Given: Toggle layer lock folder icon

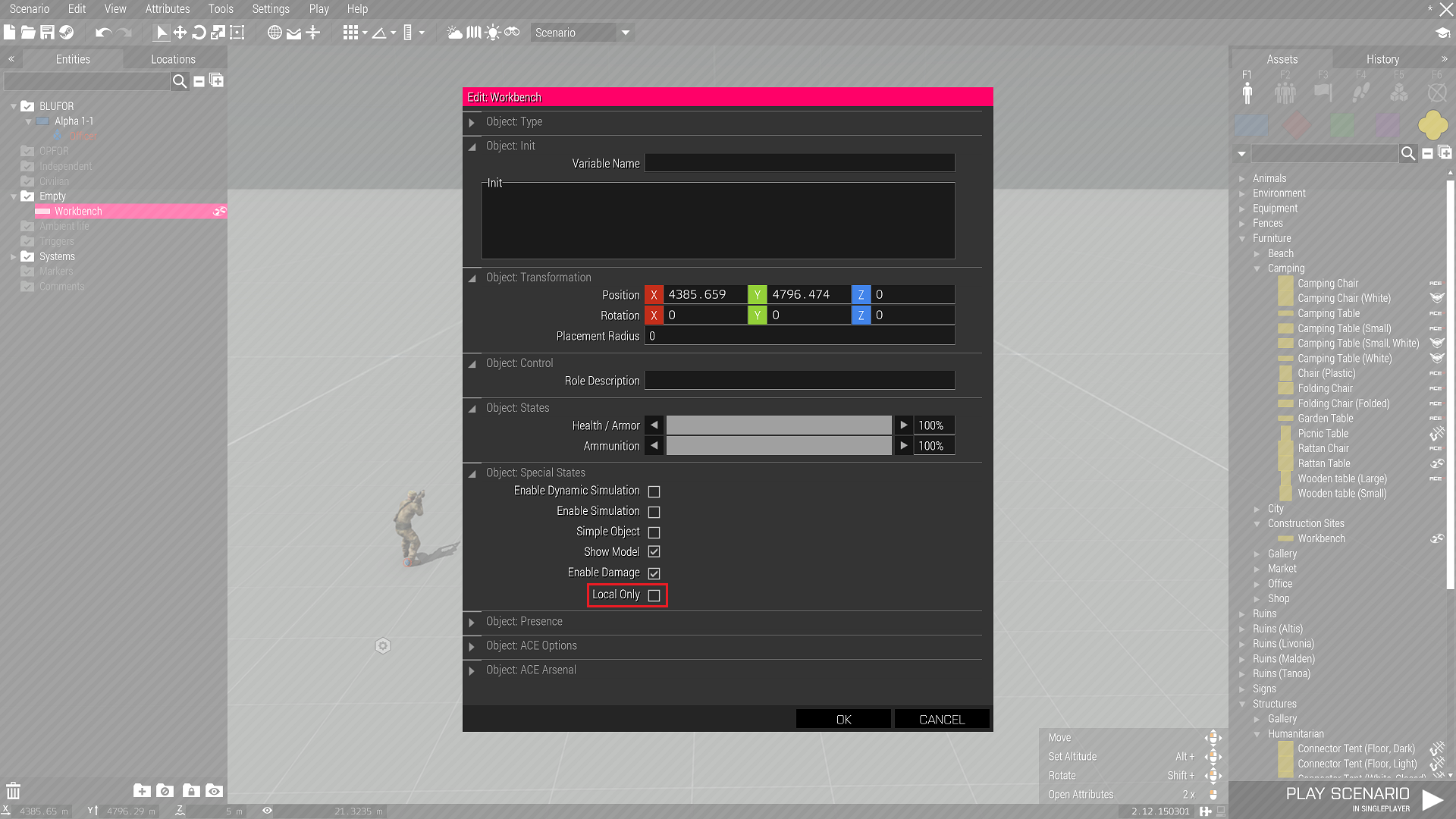Looking at the screenshot, I should (191, 790).
